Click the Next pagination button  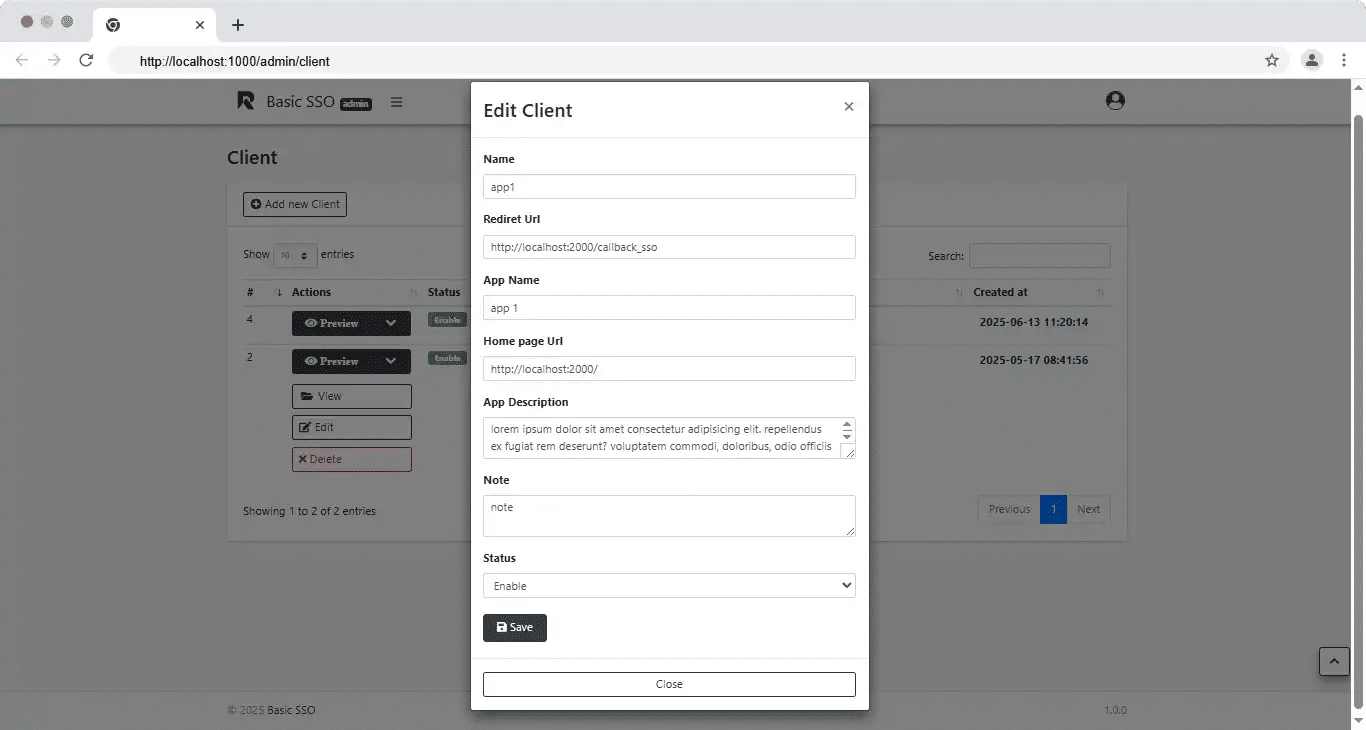[x=1088, y=509]
